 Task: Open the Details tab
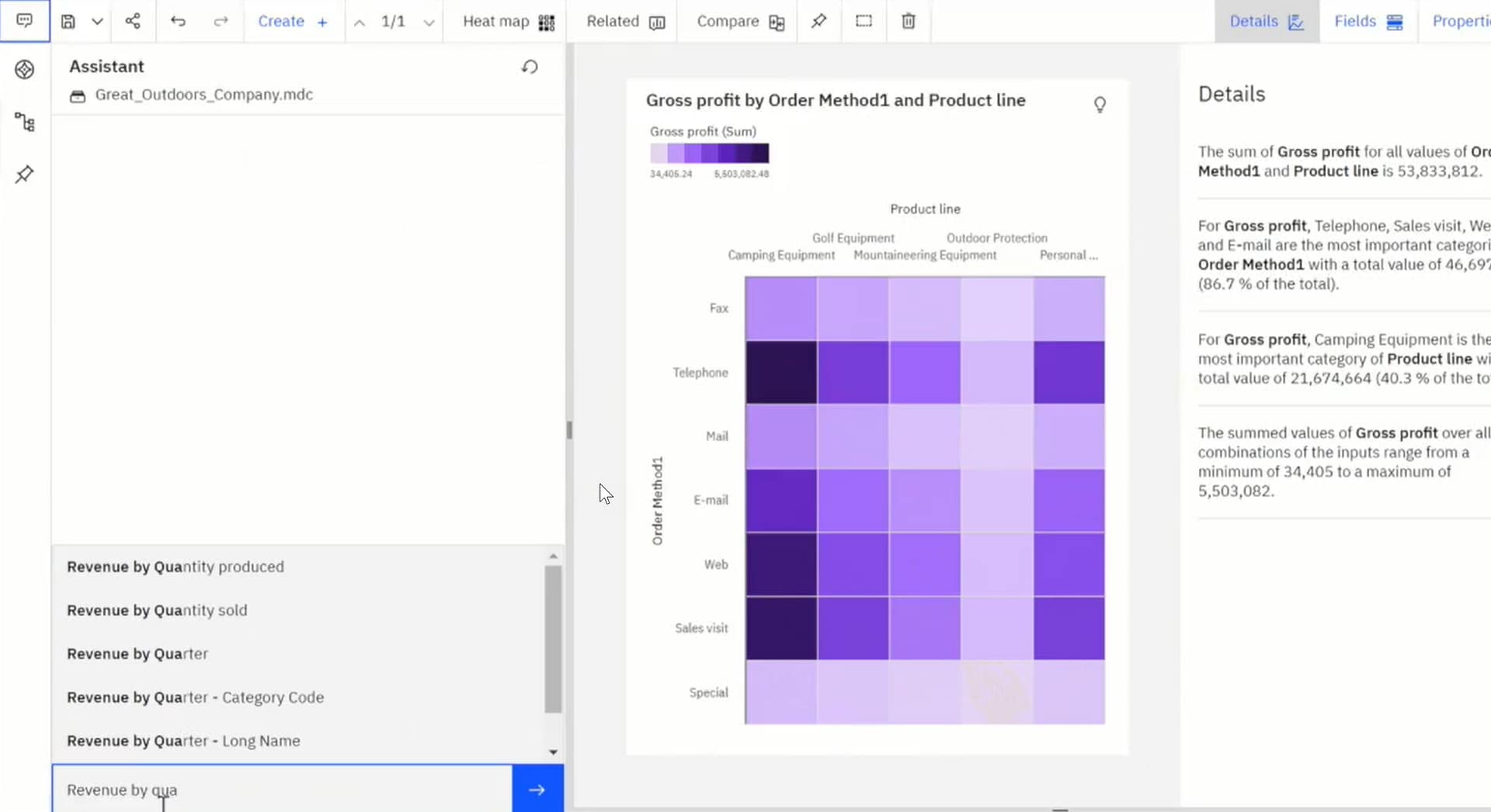(1266, 22)
